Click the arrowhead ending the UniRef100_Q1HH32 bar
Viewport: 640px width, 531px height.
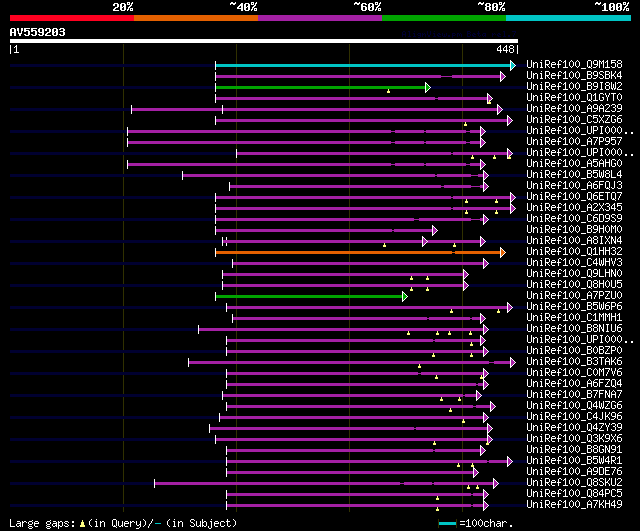click(503, 253)
